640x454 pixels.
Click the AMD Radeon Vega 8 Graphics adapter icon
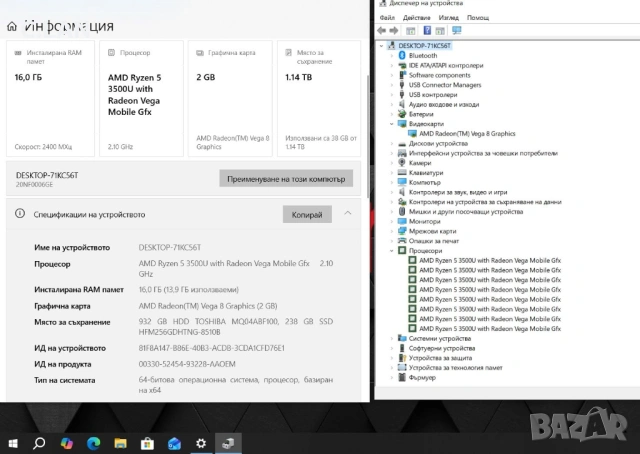pos(412,134)
